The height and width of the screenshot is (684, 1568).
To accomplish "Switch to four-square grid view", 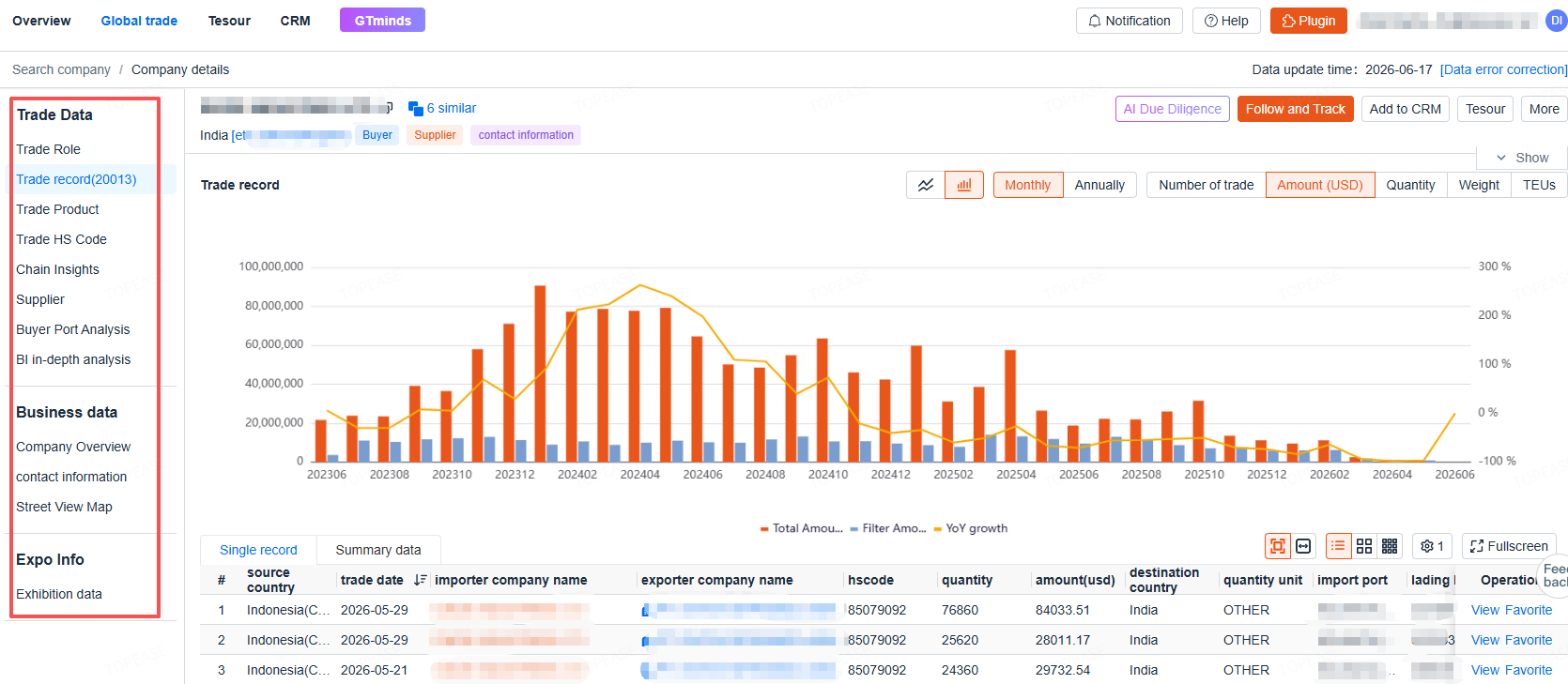I will tap(1364, 546).
